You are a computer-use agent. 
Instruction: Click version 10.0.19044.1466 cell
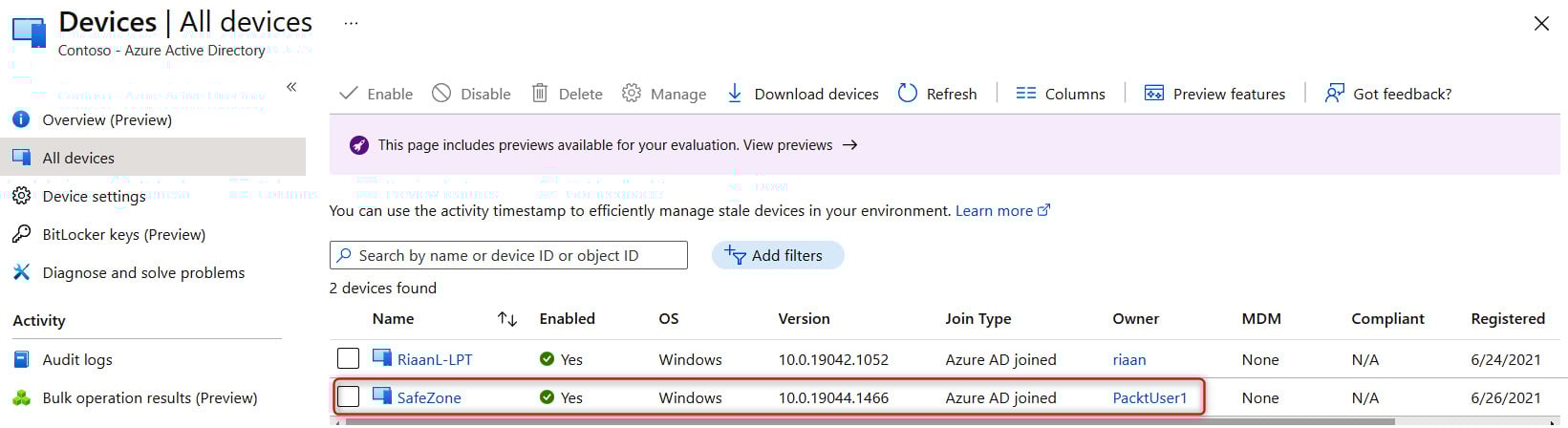[833, 397]
